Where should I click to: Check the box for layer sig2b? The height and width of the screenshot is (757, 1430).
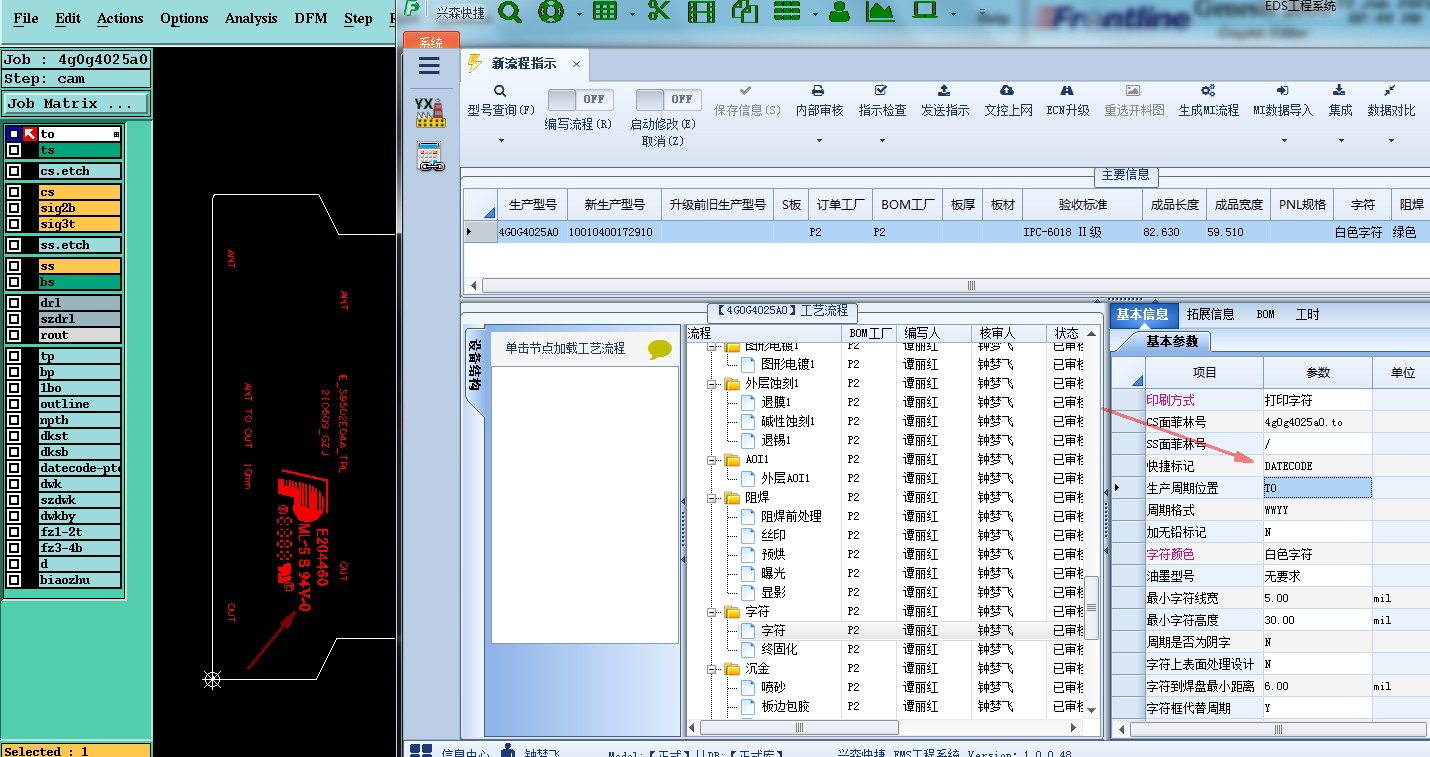[x=14, y=208]
